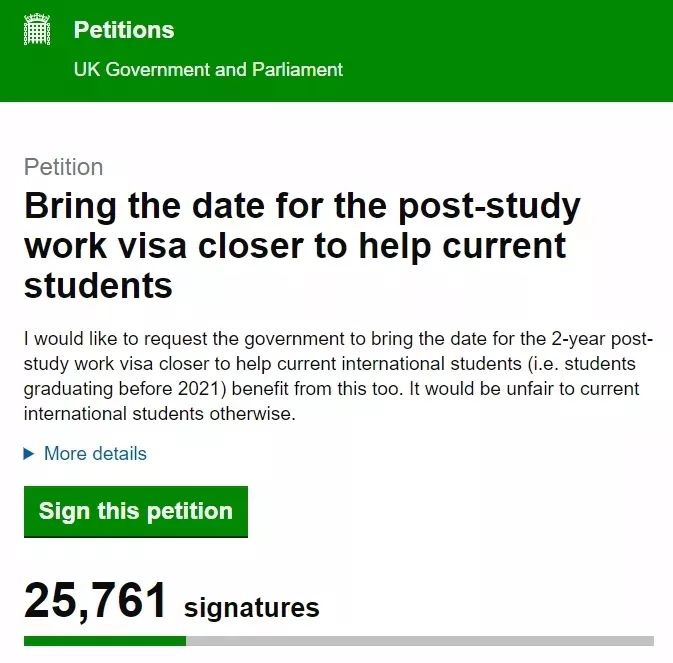Click the "UK Government and Parliament" subtitle
This screenshot has width=673, height=663.
coord(208,70)
